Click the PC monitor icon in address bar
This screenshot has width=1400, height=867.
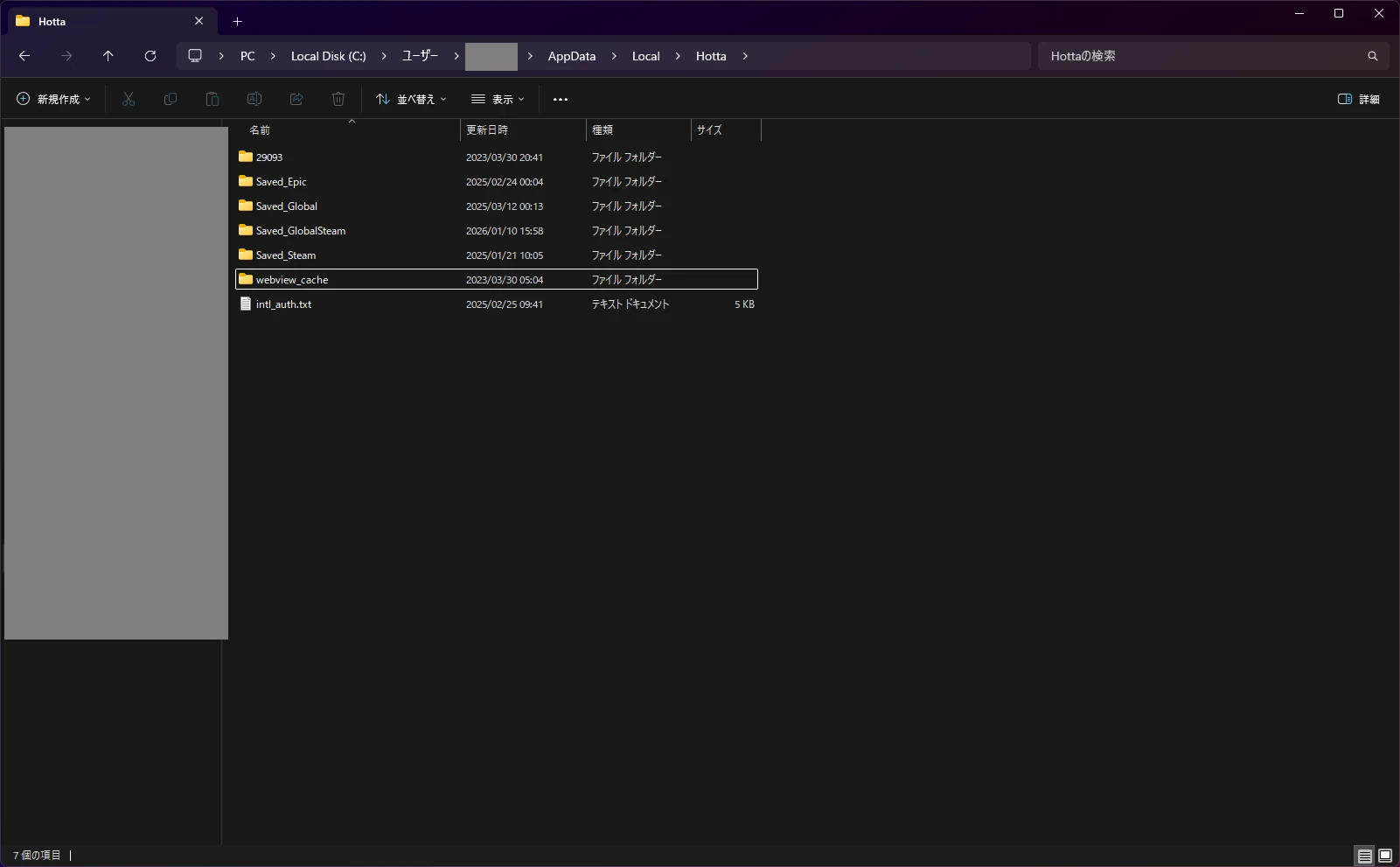pos(195,56)
